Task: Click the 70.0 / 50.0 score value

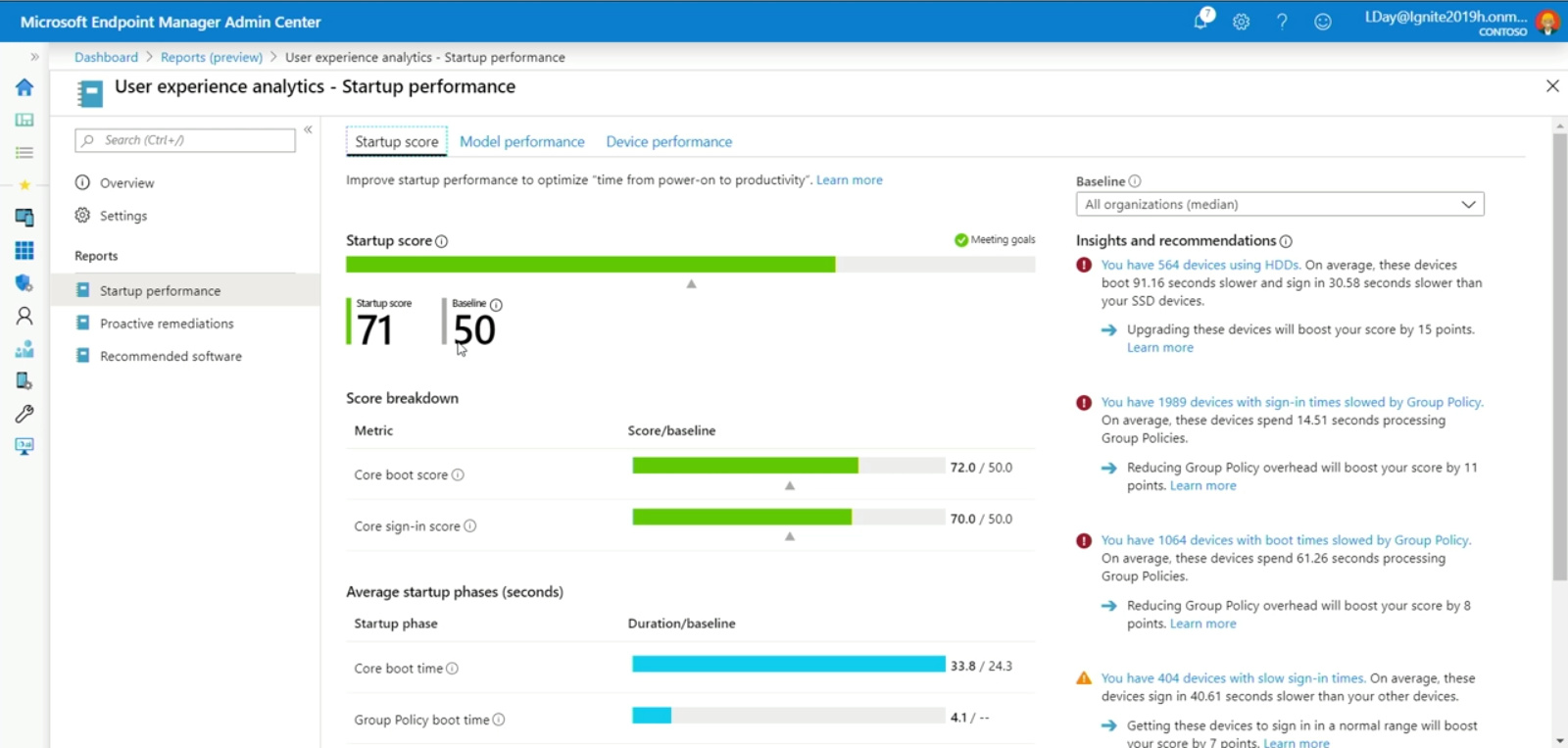Action: (981, 519)
